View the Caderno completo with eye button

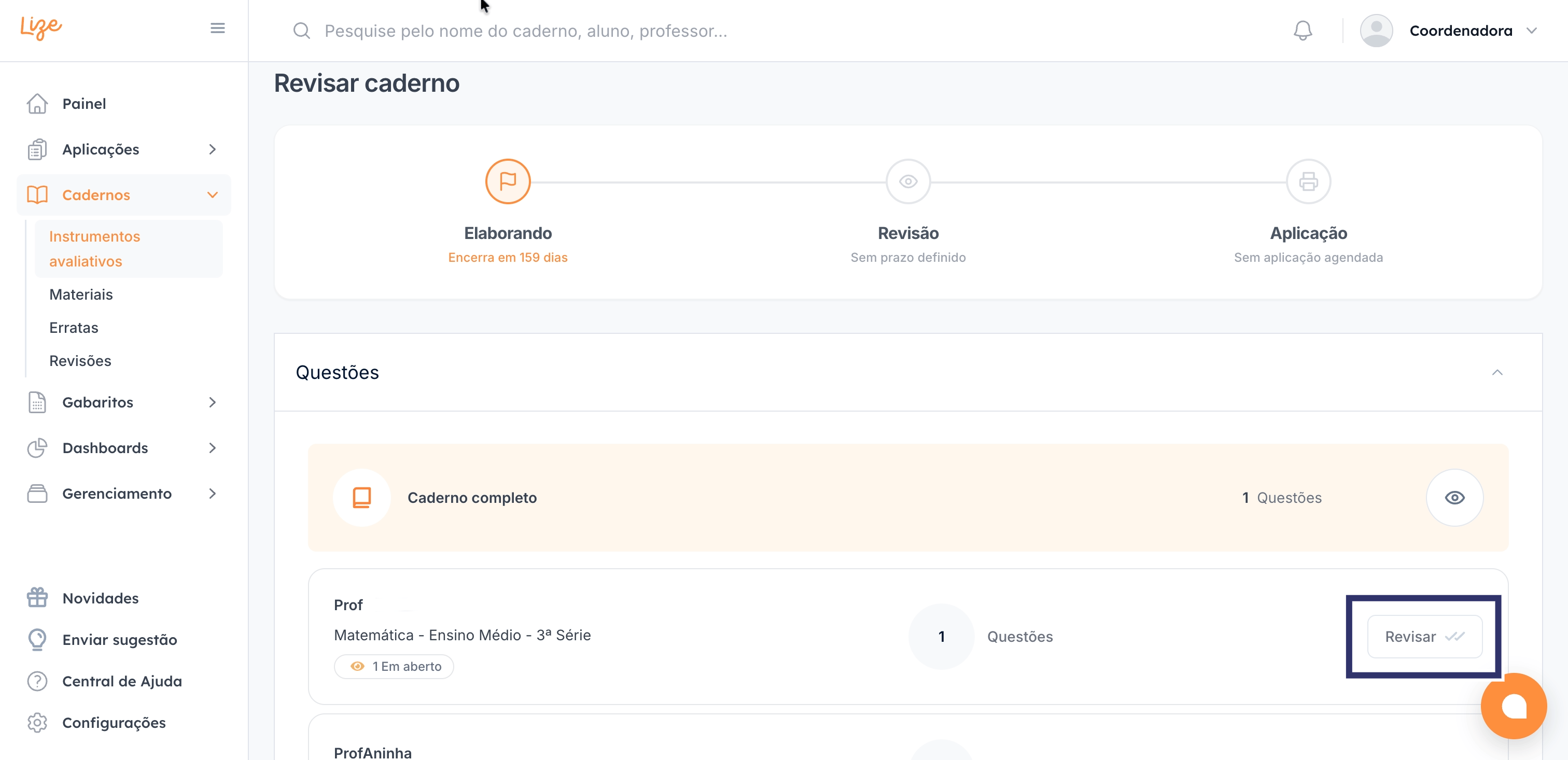(1454, 498)
